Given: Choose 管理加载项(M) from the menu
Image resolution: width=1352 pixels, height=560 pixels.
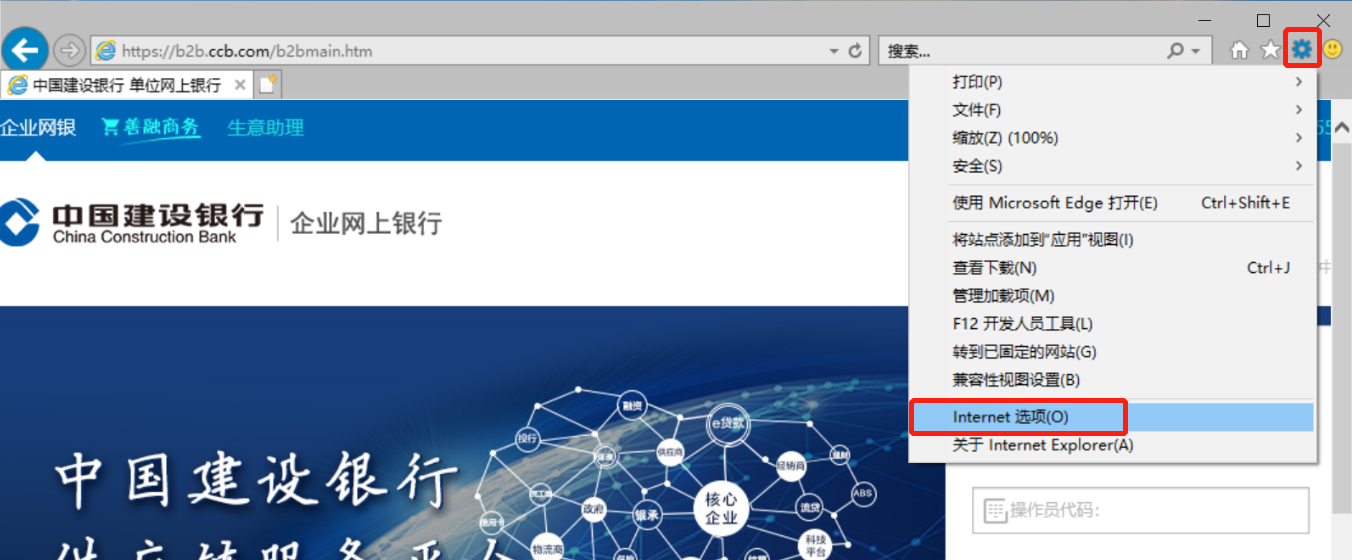Looking at the screenshot, I should pos(1003,296).
